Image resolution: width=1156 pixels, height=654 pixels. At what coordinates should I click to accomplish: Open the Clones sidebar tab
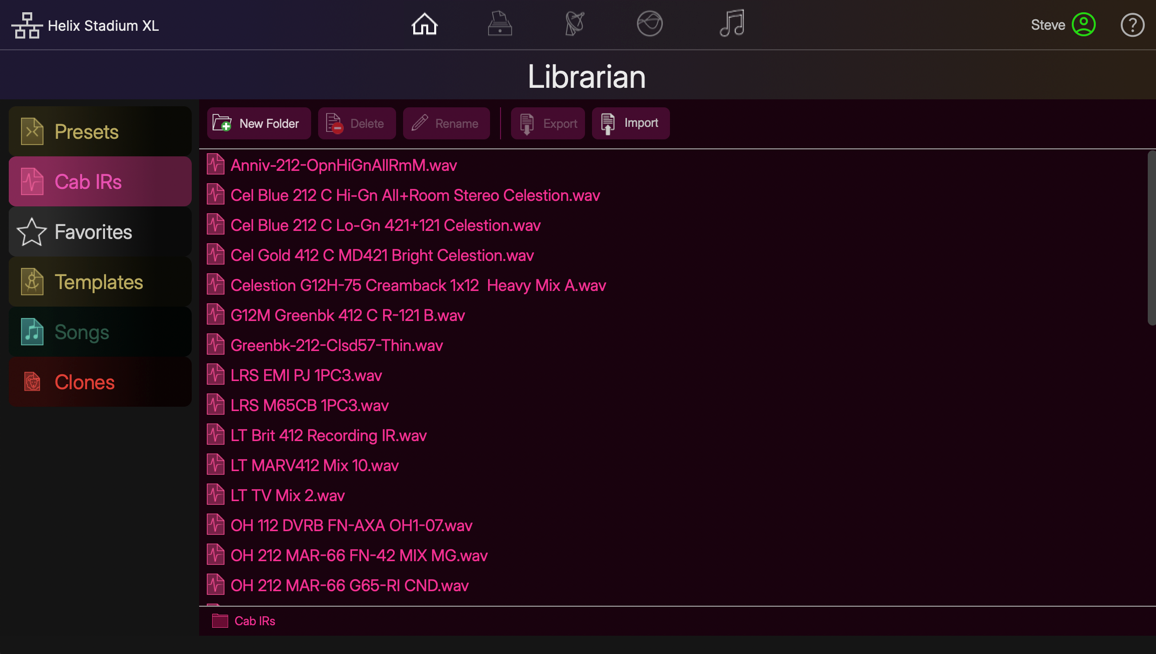point(100,382)
